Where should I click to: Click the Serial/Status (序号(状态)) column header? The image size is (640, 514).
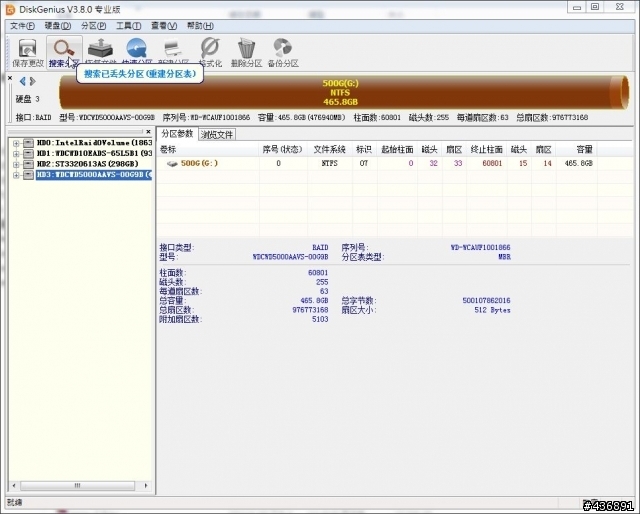click(283, 149)
